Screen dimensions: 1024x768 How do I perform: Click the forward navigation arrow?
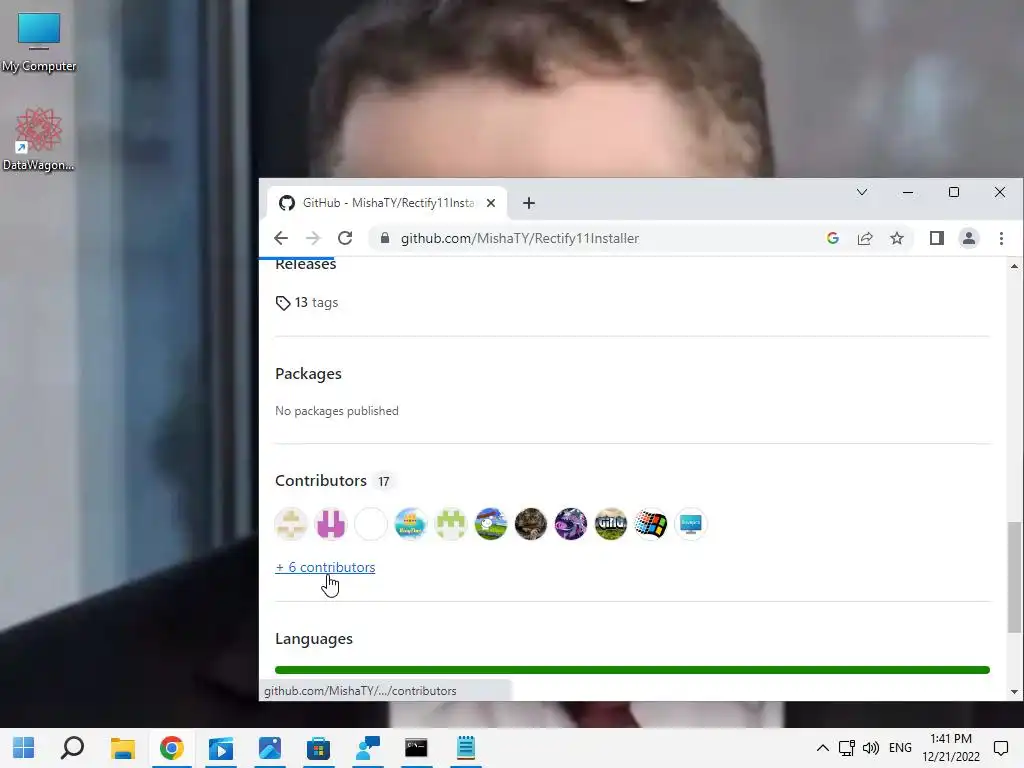(313, 238)
